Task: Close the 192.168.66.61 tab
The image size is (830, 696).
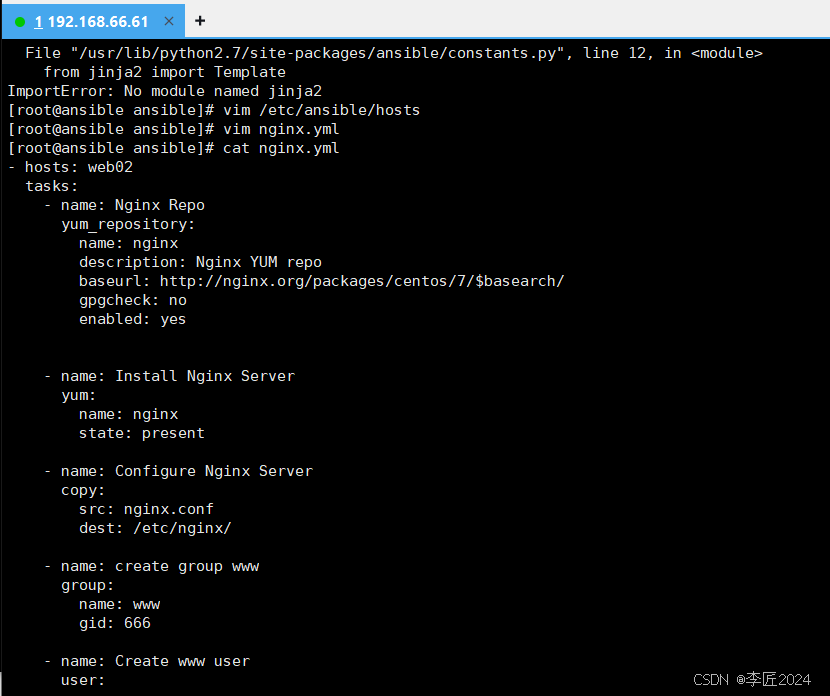Action: coord(169,21)
